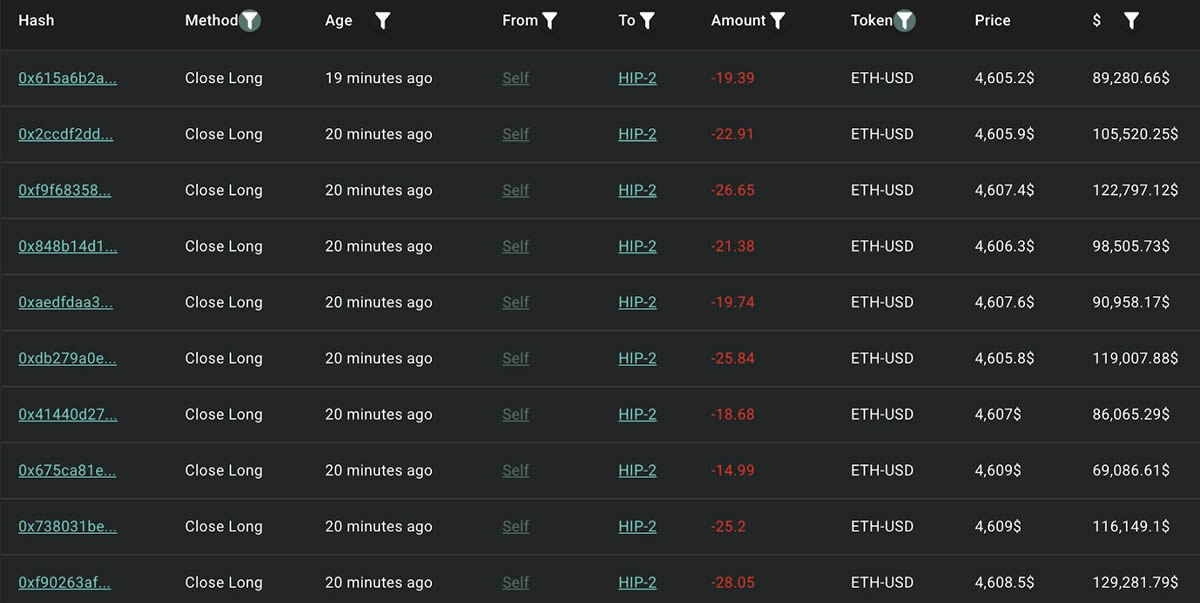
Task: Select the amount -19.39
Action: coord(733,78)
